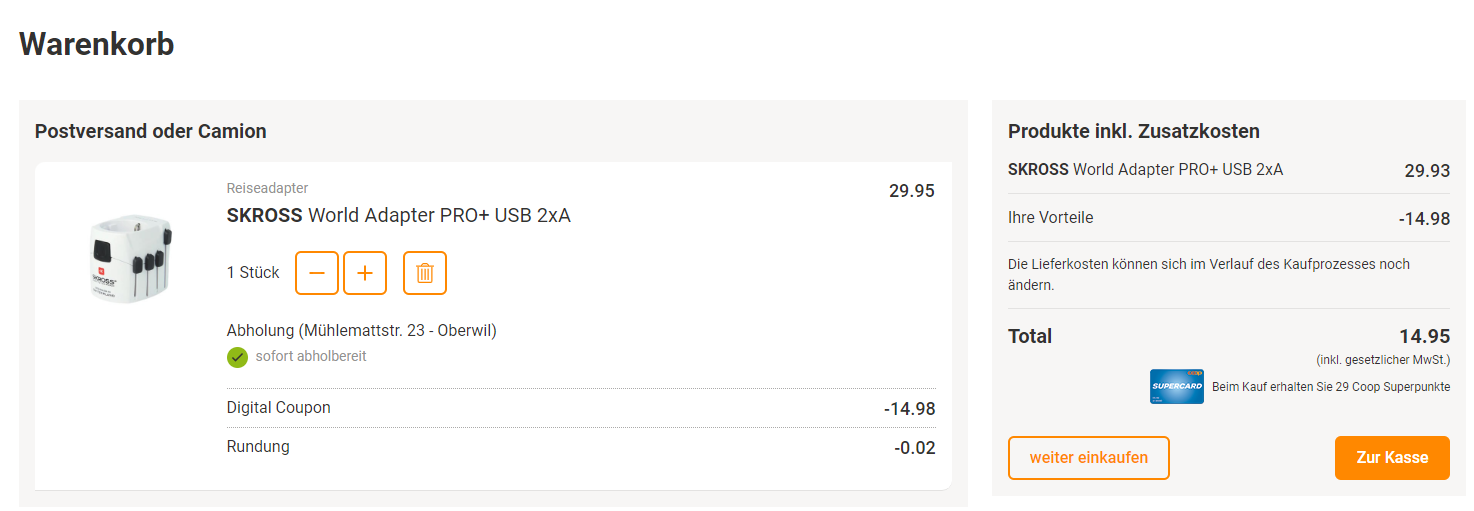Click the 'Ihre Vorteile' summary line

(1050, 217)
